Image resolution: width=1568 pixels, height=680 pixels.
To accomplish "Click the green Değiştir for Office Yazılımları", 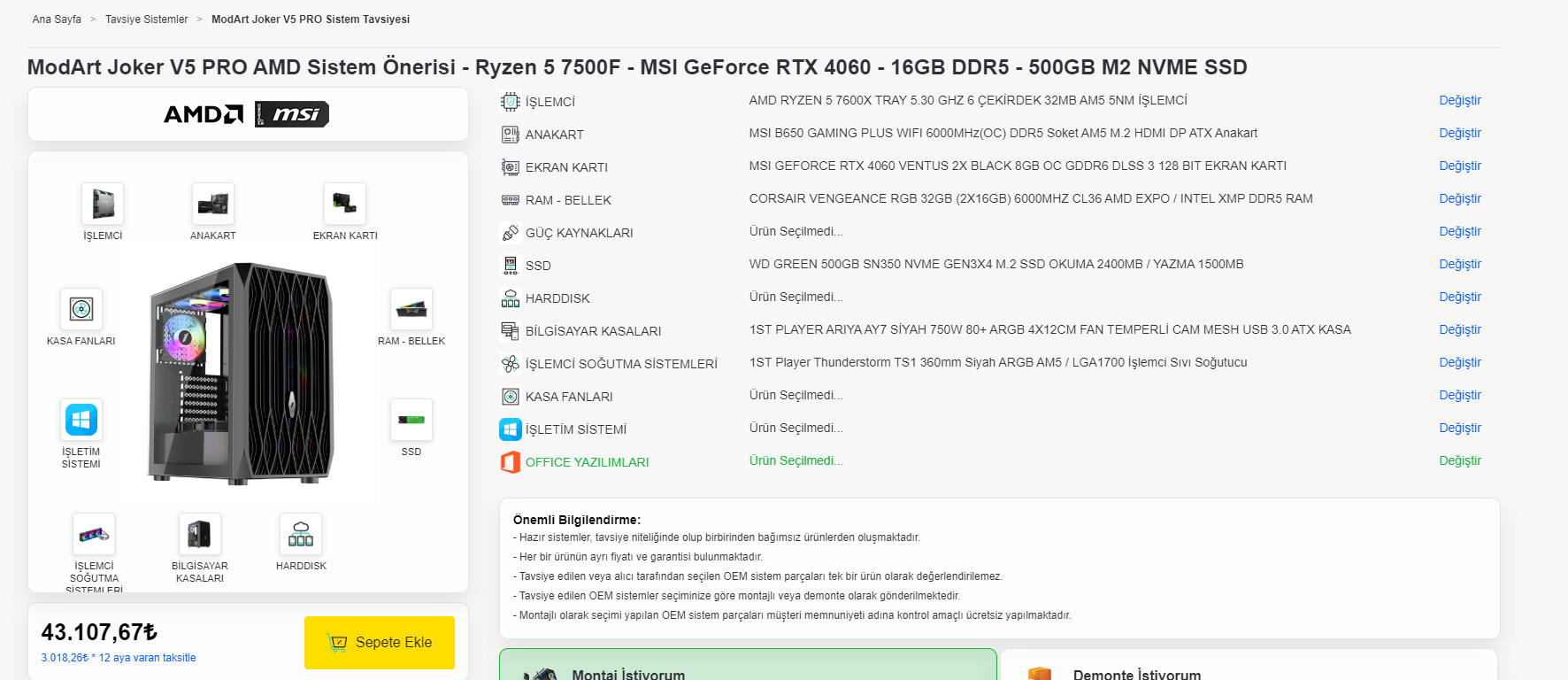I will click(x=1460, y=460).
